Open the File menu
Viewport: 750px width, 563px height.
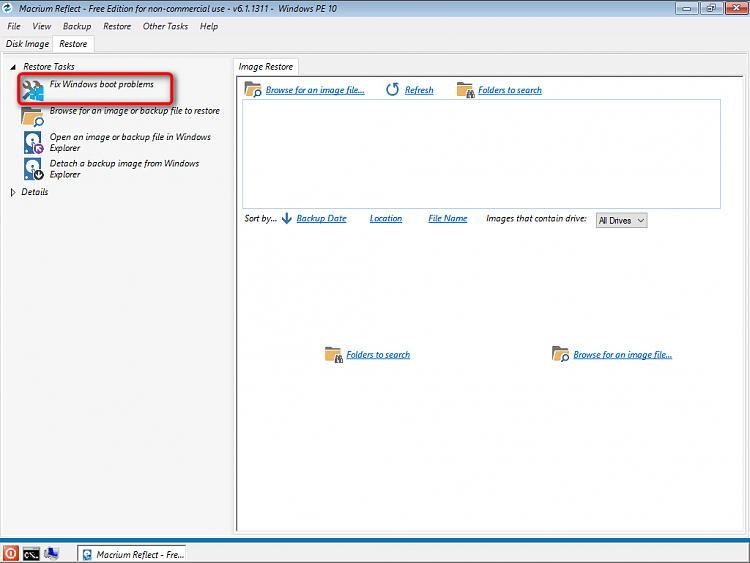(x=14, y=26)
